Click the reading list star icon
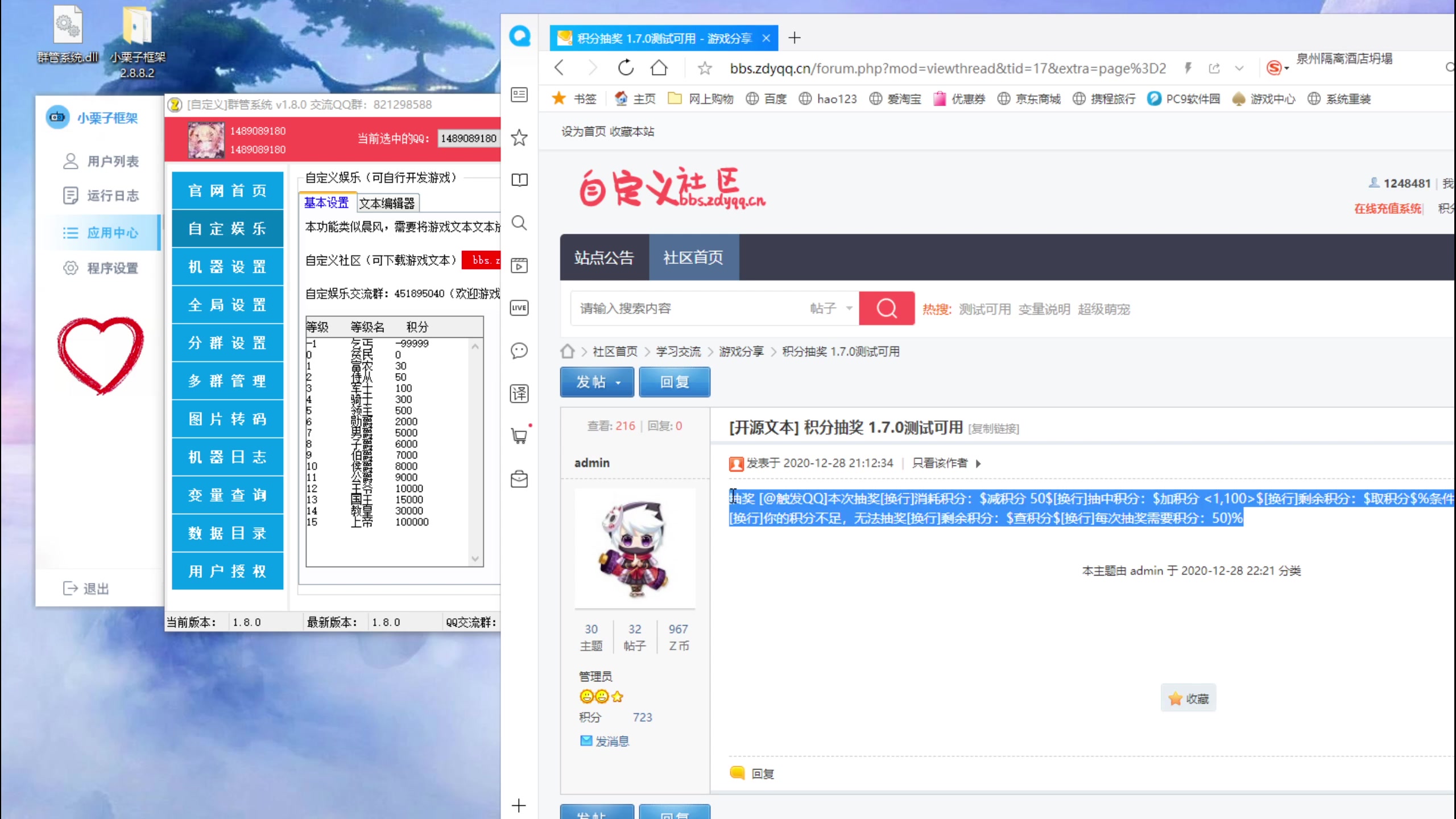The width and height of the screenshot is (1456, 819). [x=518, y=137]
